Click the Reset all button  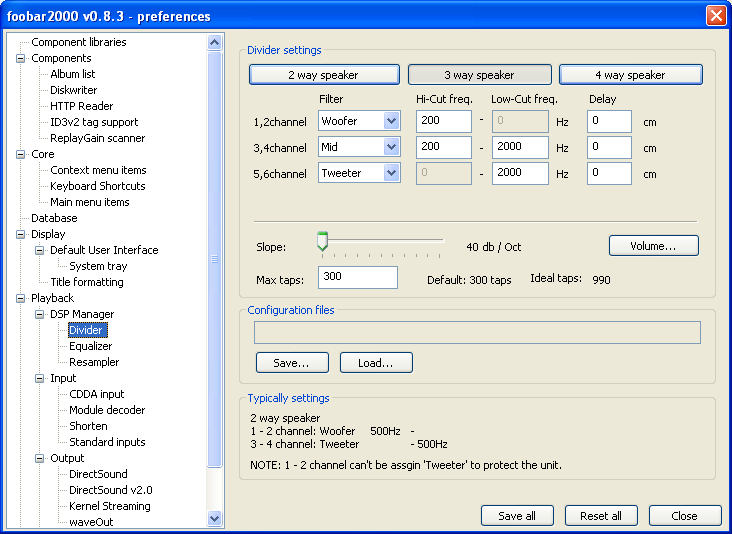601,516
